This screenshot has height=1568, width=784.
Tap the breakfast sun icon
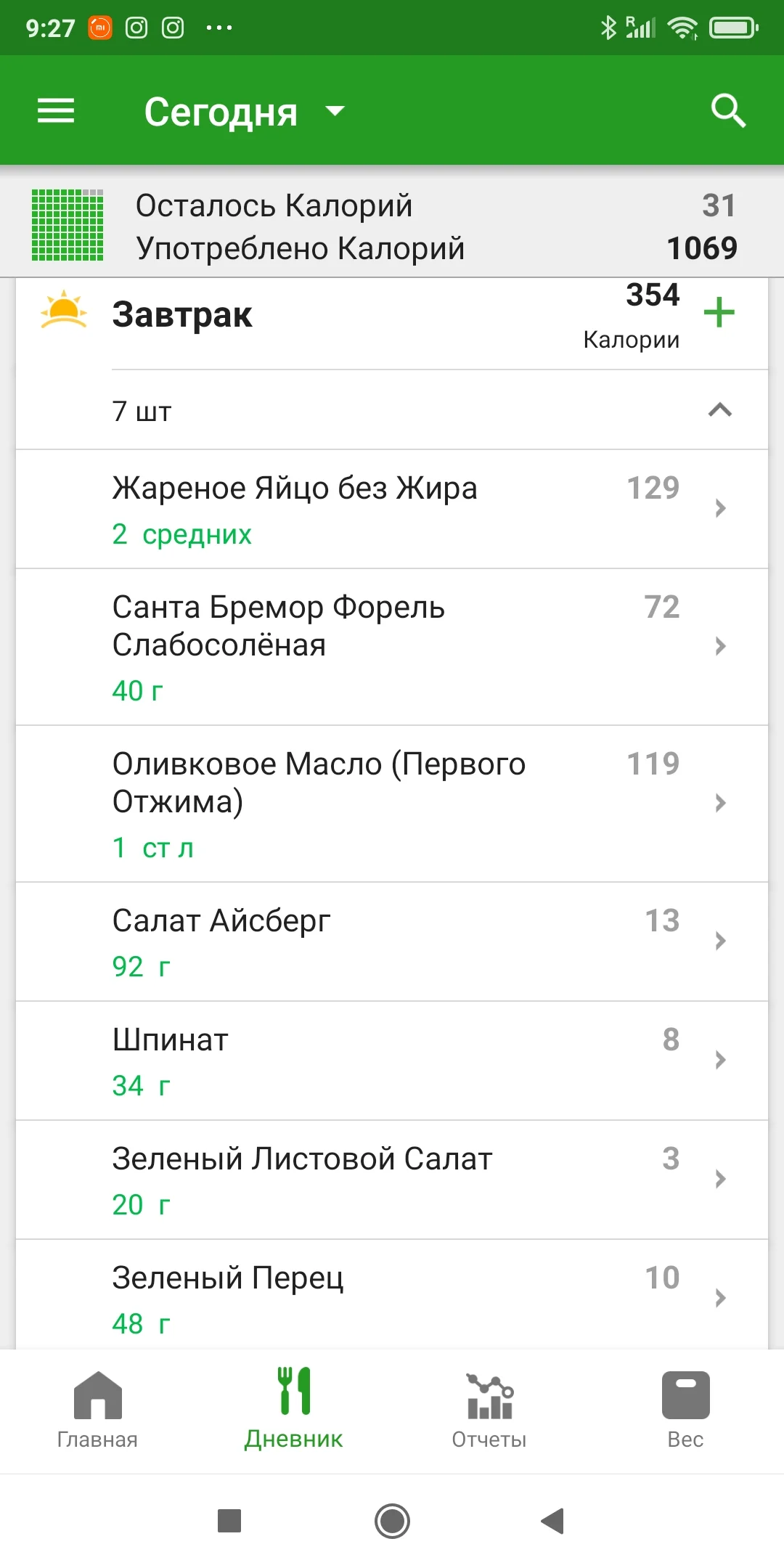pos(64,311)
